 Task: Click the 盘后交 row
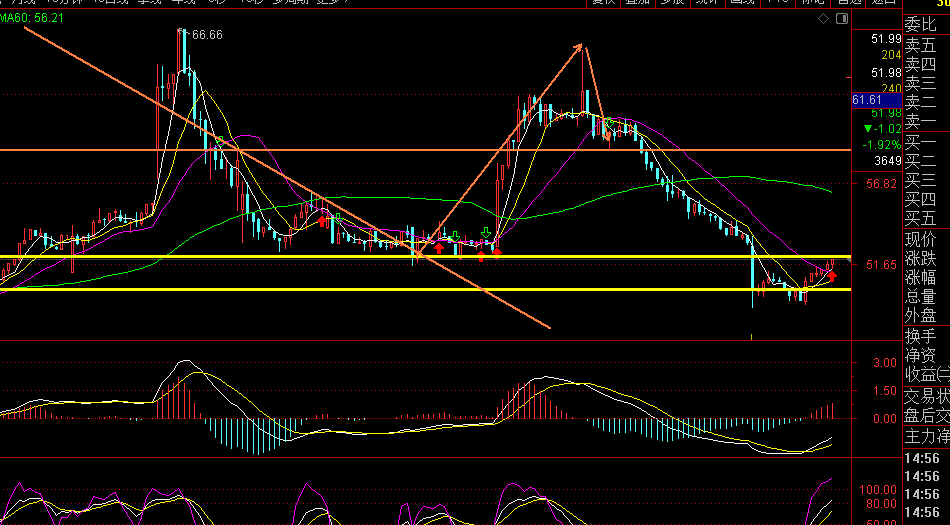[927, 415]
